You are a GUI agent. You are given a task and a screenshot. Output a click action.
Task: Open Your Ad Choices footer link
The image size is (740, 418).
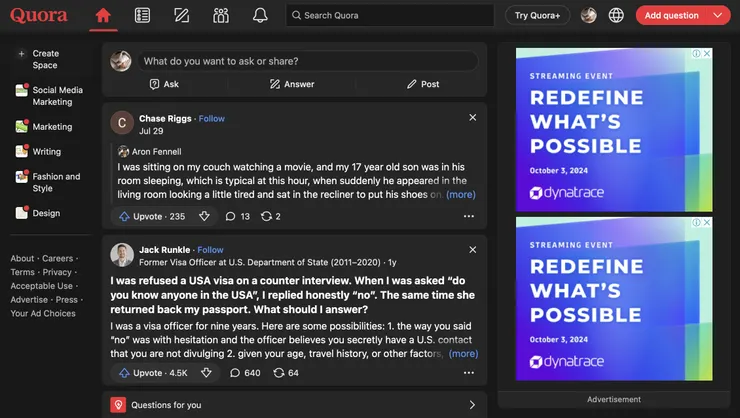[x=43, y=313]
